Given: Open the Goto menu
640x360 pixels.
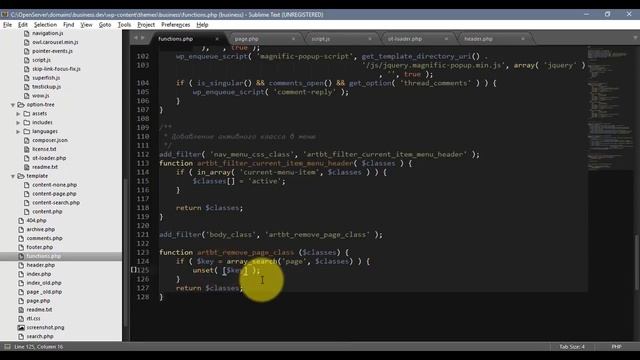Looking at the screenshot, I should pos(105,25).
